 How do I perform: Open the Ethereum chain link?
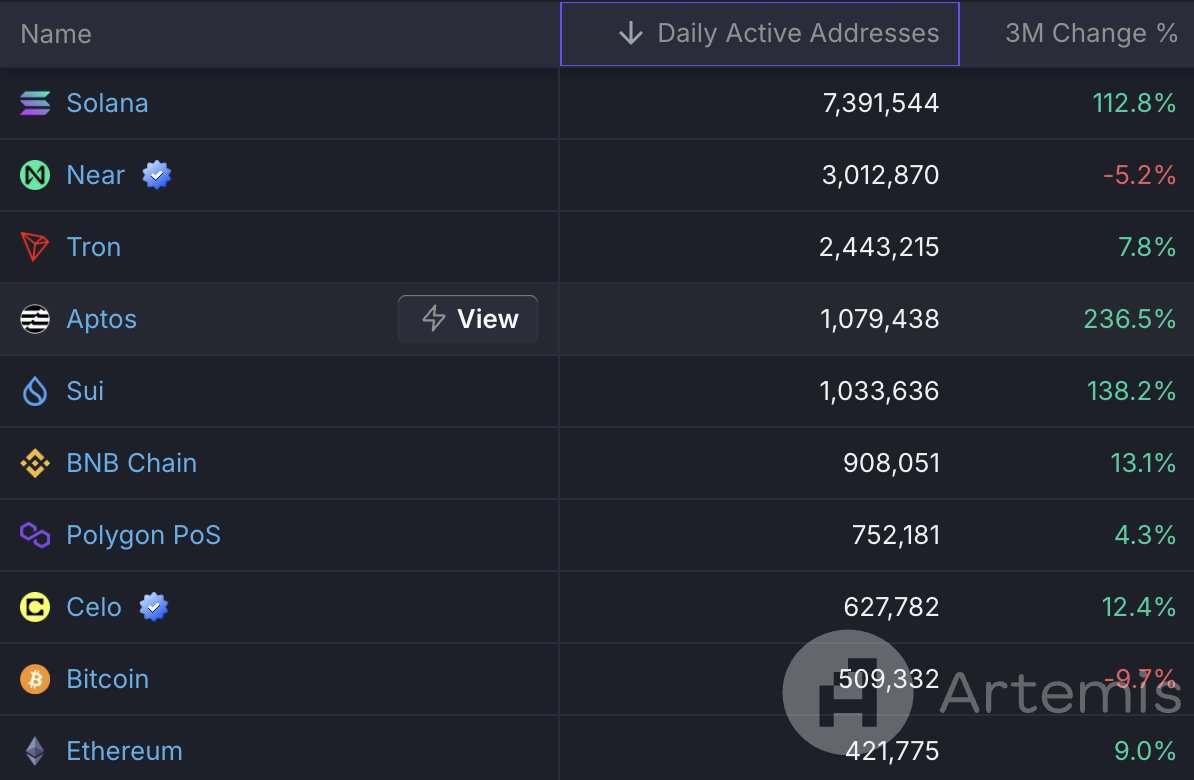124,751
